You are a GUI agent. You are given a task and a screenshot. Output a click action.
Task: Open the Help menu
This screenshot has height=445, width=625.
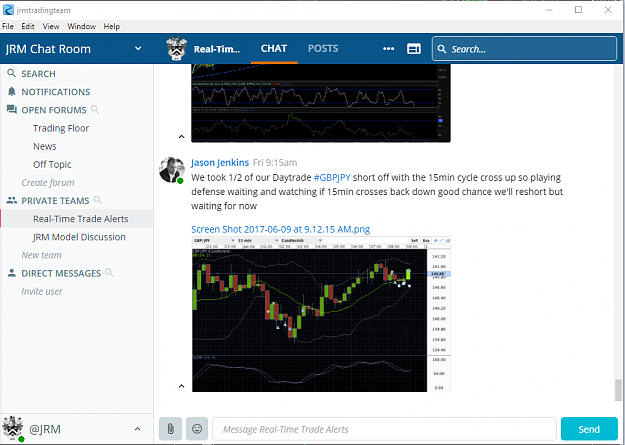pyautogui.click(x=112, y=26)
